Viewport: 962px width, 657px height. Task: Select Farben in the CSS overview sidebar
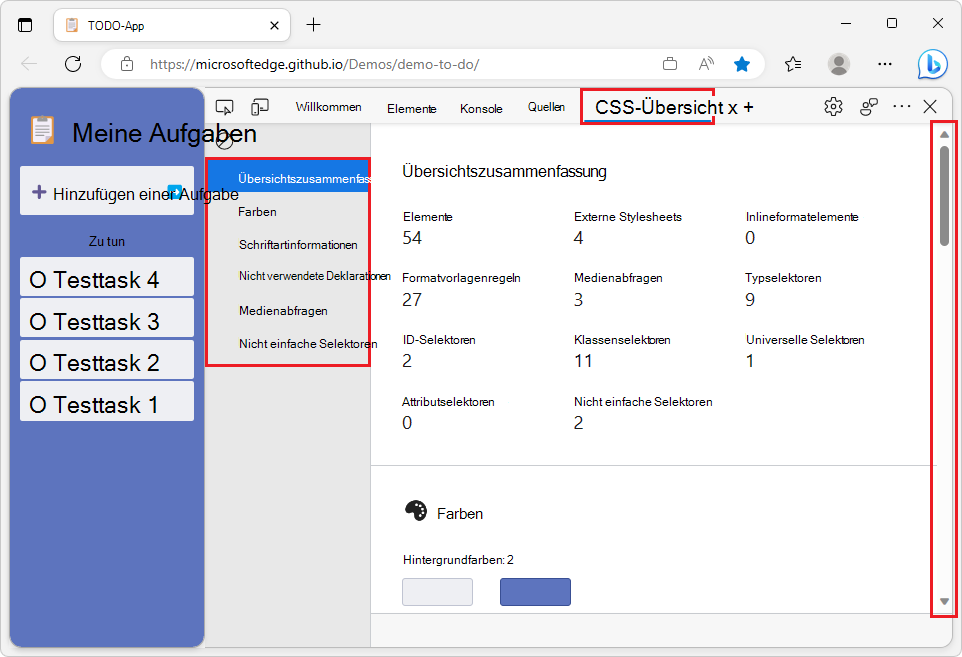coord(257,211)
